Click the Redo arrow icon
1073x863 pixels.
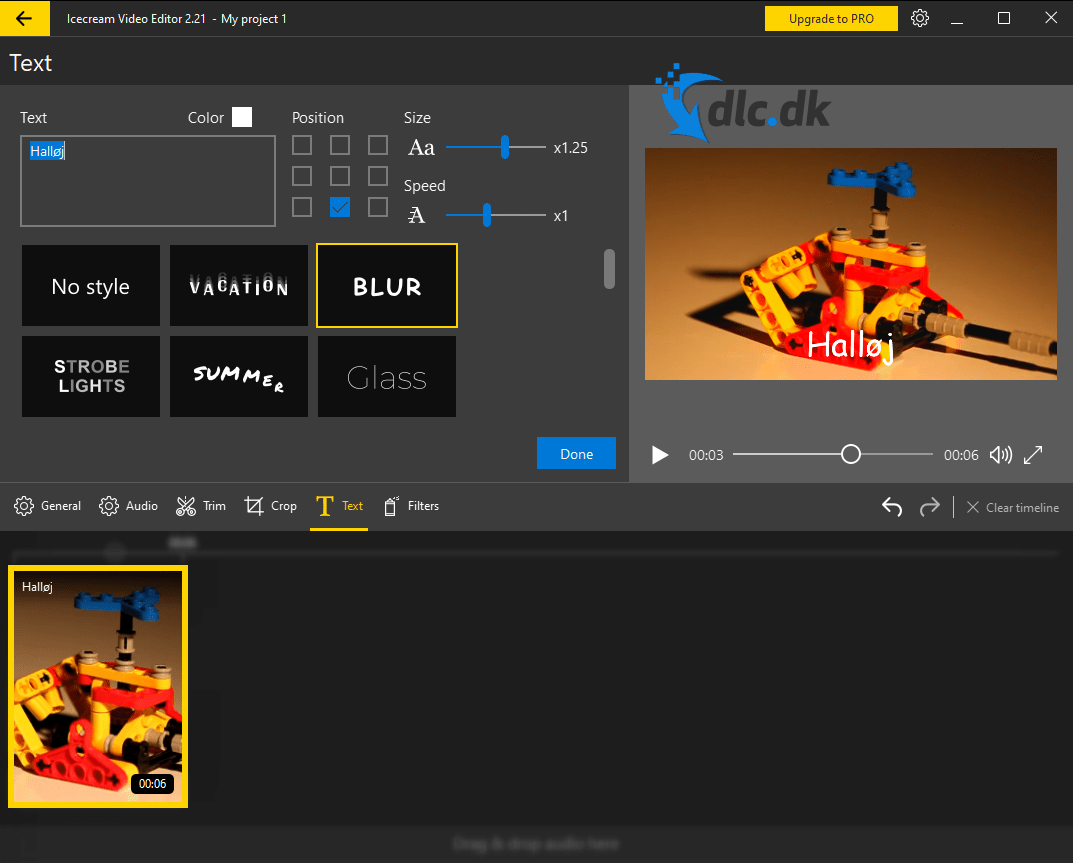click(x=930, y=507)
